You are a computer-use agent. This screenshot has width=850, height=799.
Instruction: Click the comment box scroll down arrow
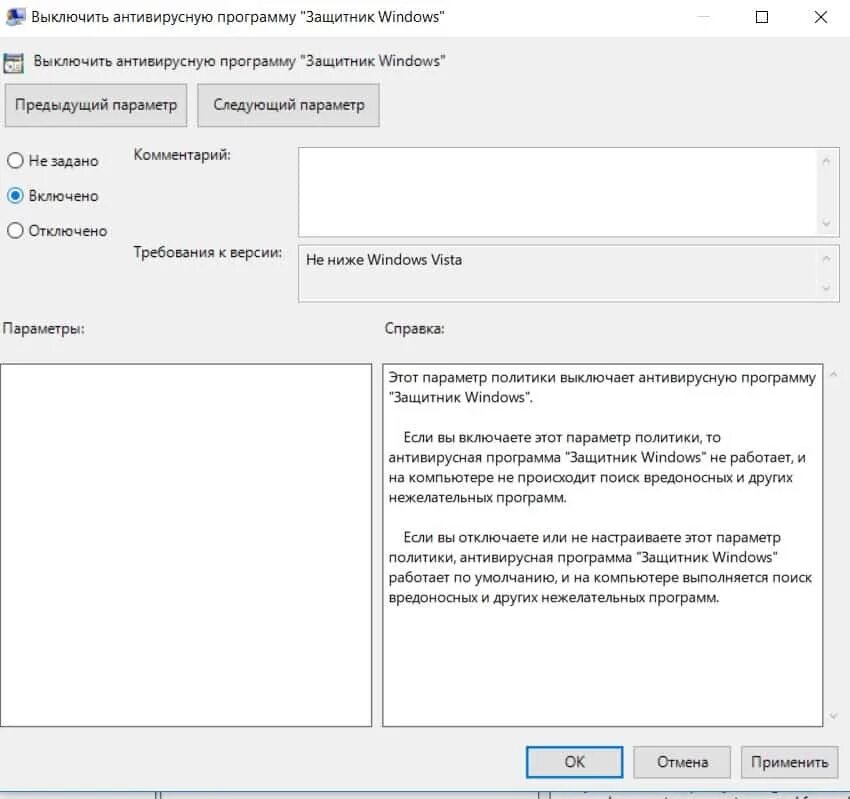826,222
